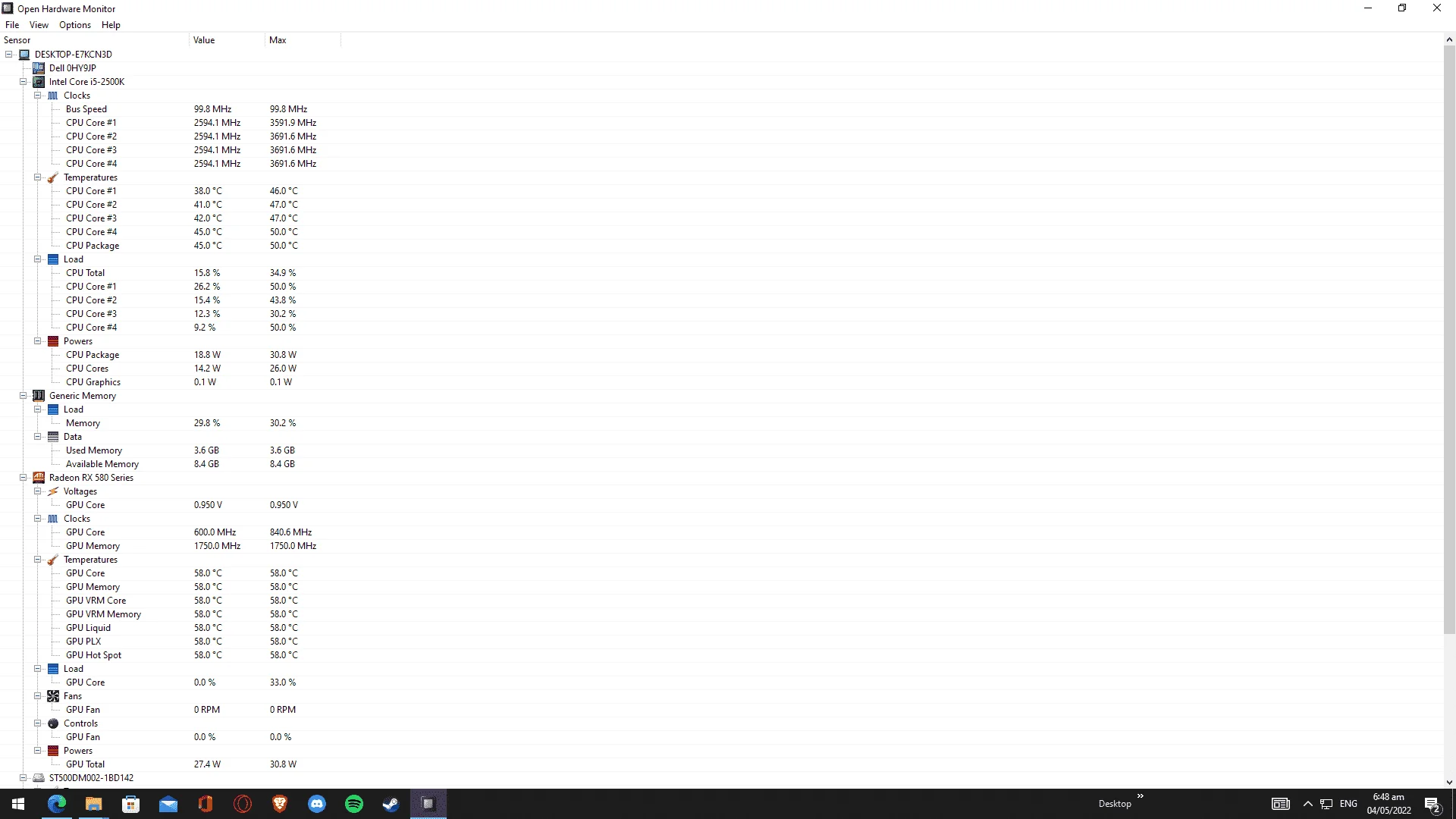Click the Dell 0HY9JP mainboard icon
The width and height of the screenshot is (1456, 819).
tap(39, 68)
